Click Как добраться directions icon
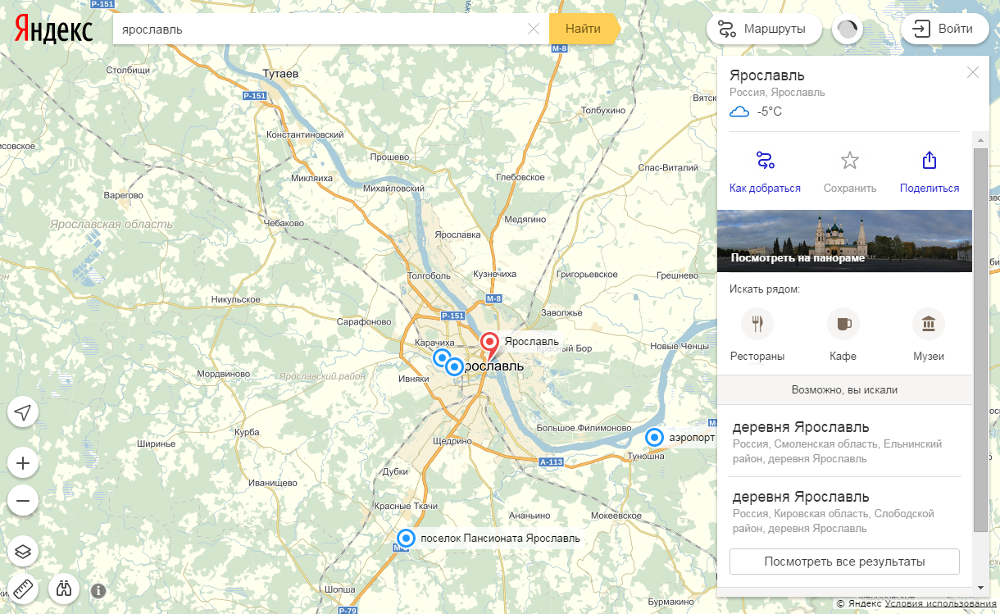The height and width of the screenshot is (614, 1000). click(x=765, y=160)
